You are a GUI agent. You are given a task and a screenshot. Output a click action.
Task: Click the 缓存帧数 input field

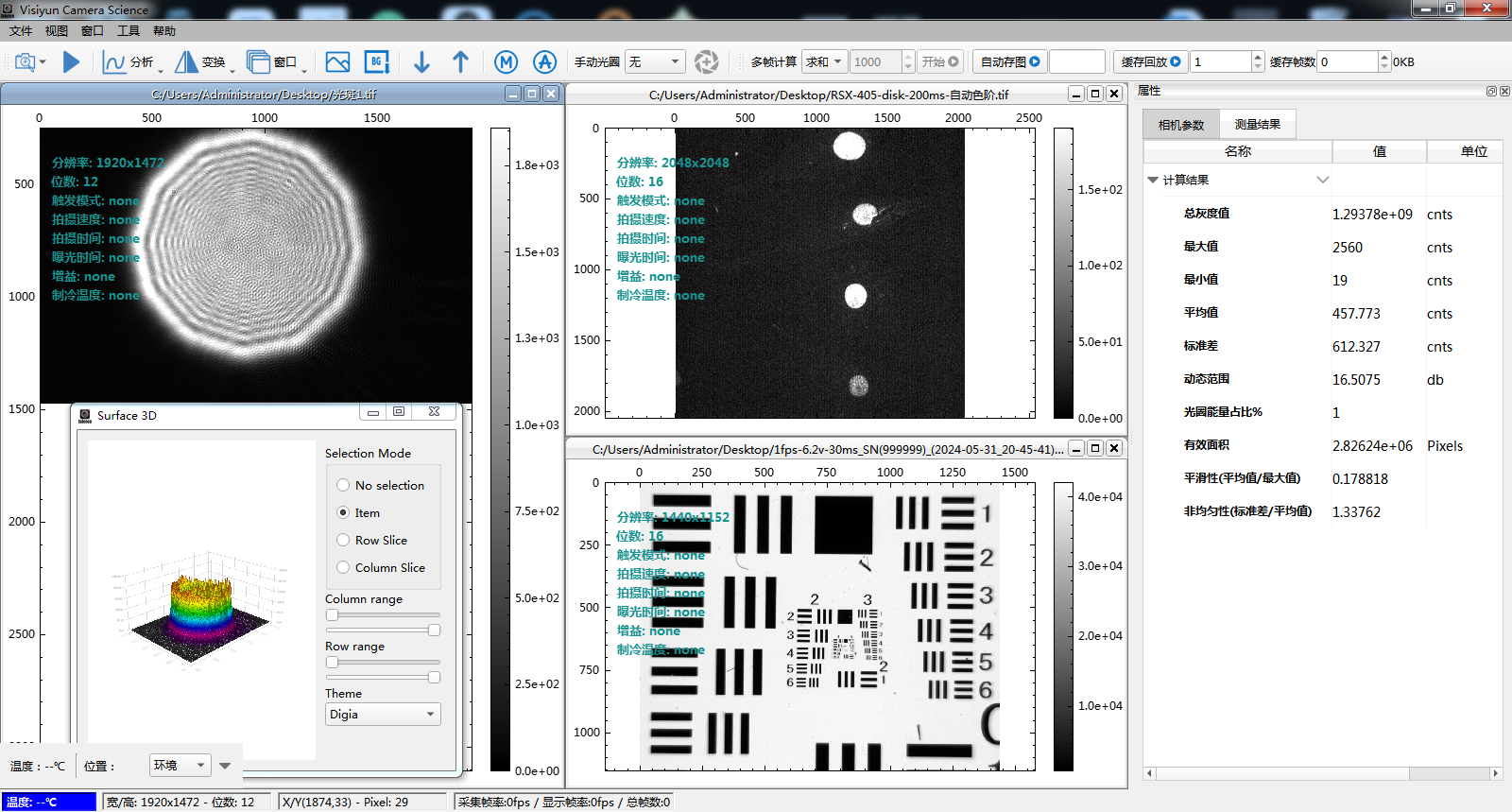point(1348,62)
